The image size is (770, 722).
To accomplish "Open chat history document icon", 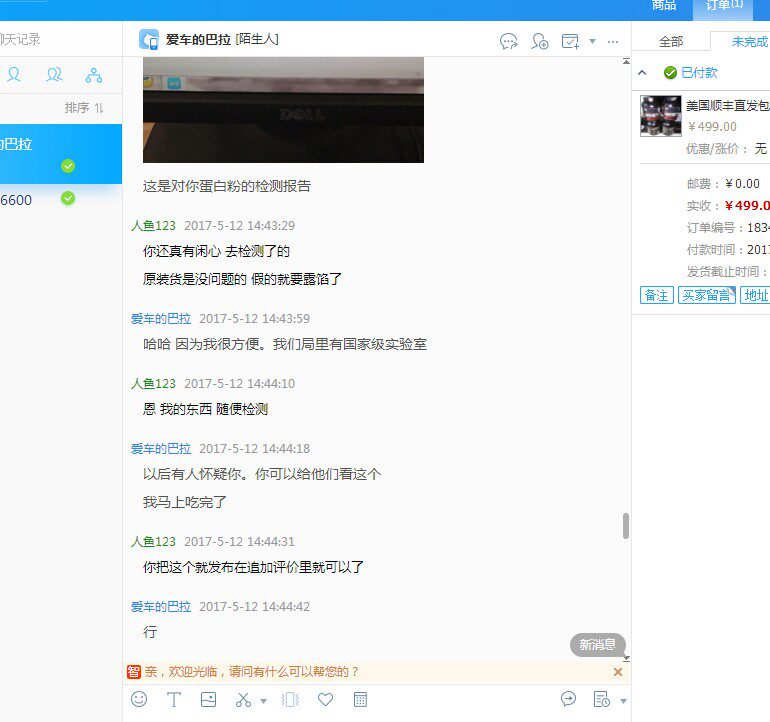I will [x=602, y=699].
